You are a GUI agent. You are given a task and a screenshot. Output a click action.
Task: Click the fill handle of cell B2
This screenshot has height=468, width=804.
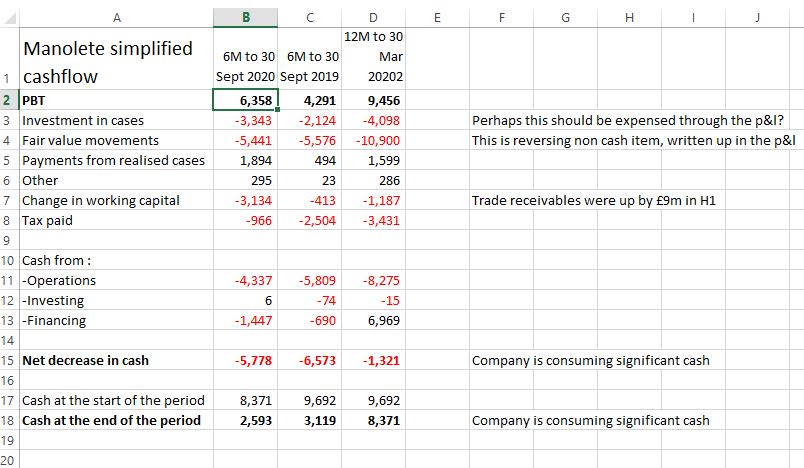tap(277, 109)
